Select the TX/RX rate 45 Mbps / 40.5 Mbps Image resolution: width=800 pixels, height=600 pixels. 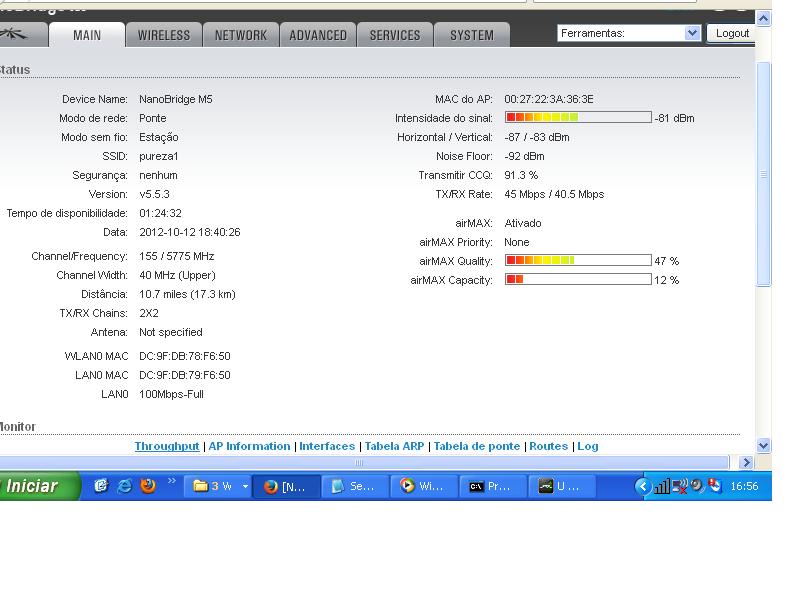pyautogui.click(x=554, y=194)
